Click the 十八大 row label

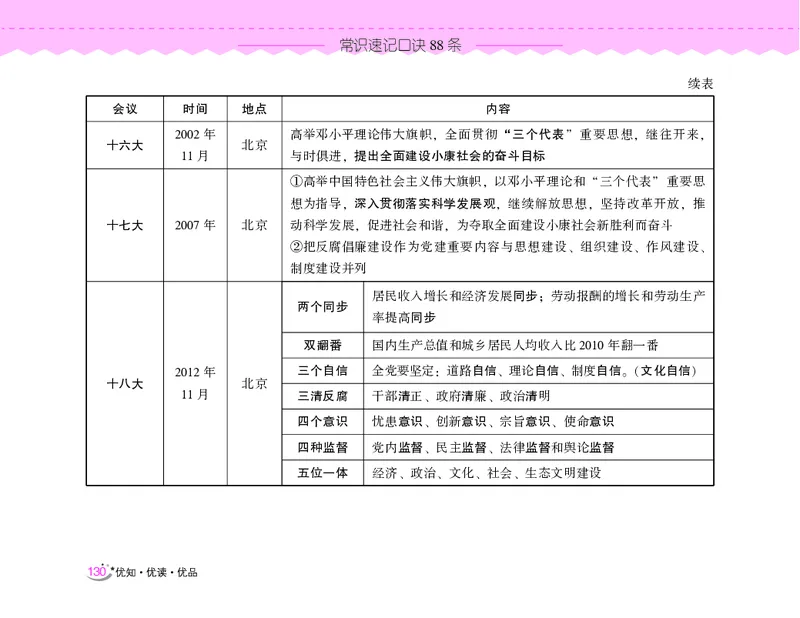(126, 382)
